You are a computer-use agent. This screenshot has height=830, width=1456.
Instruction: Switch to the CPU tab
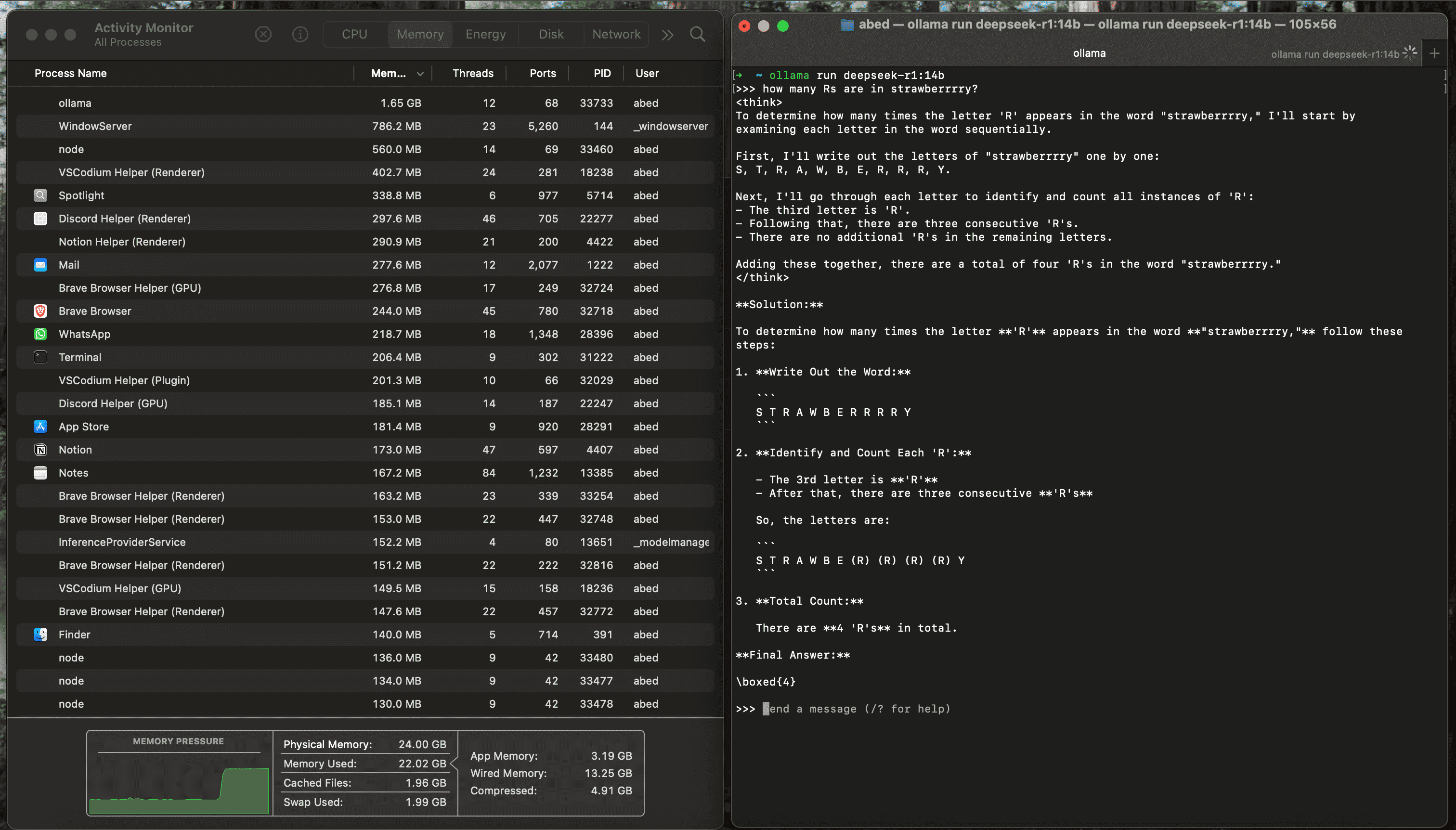click(353, 34)
